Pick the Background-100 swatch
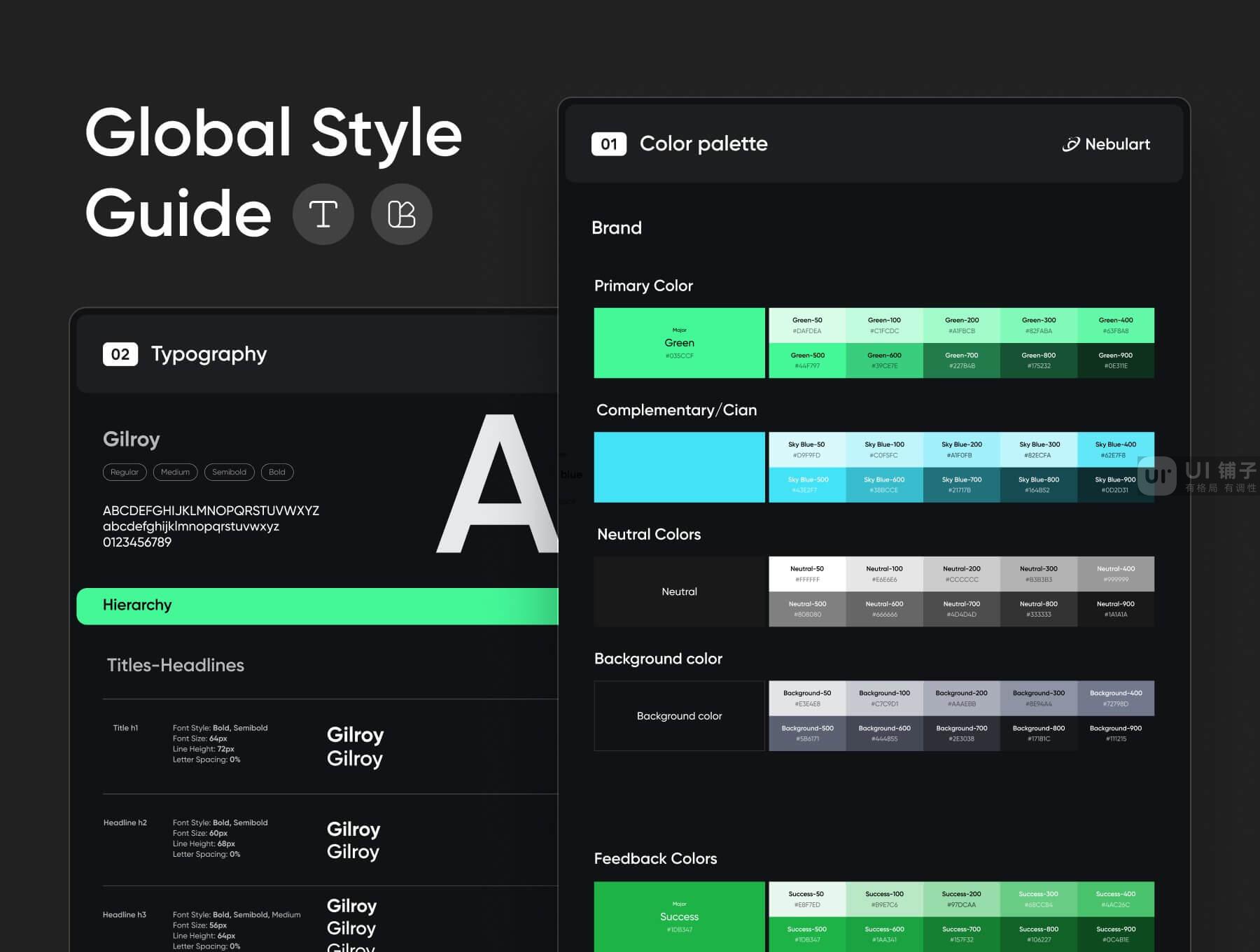Image resolution: width=1260 pixels, height=952 pixels. 885,699
